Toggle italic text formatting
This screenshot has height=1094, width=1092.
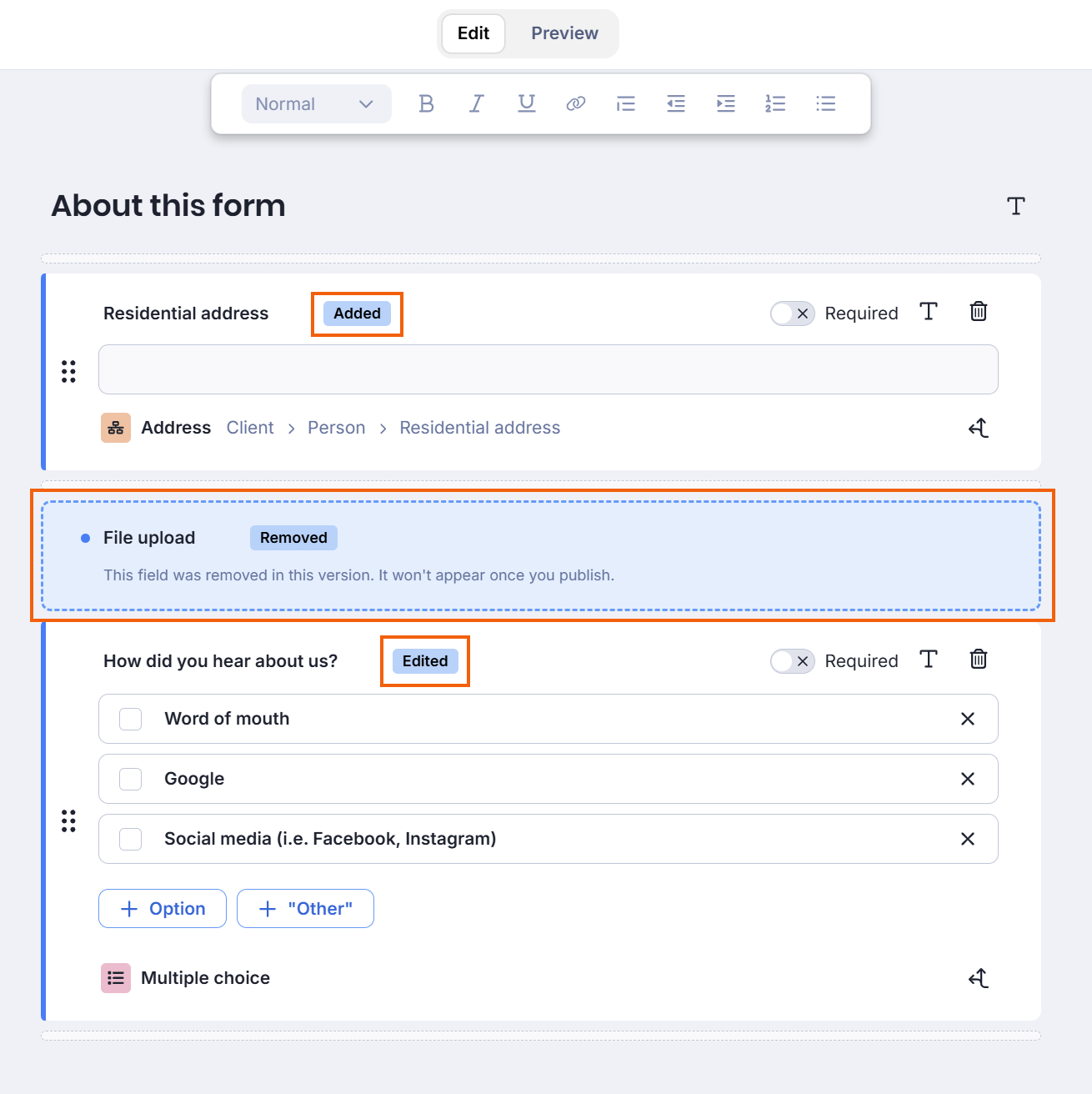click(476, 103)
